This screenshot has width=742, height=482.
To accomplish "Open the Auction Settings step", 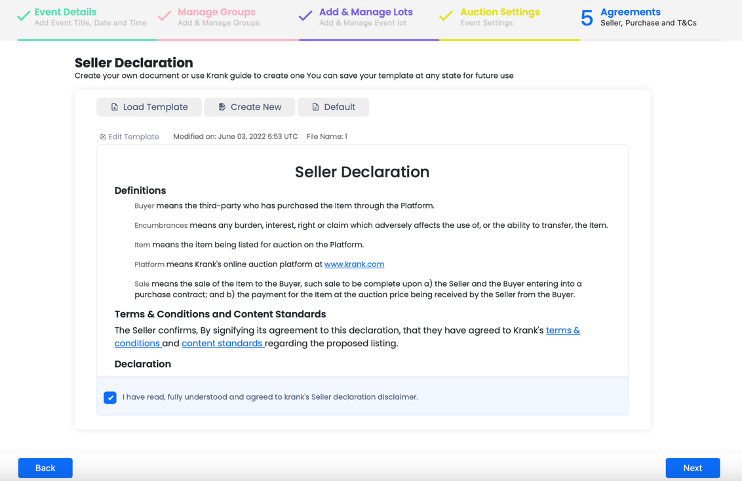I will coord(499,12).
